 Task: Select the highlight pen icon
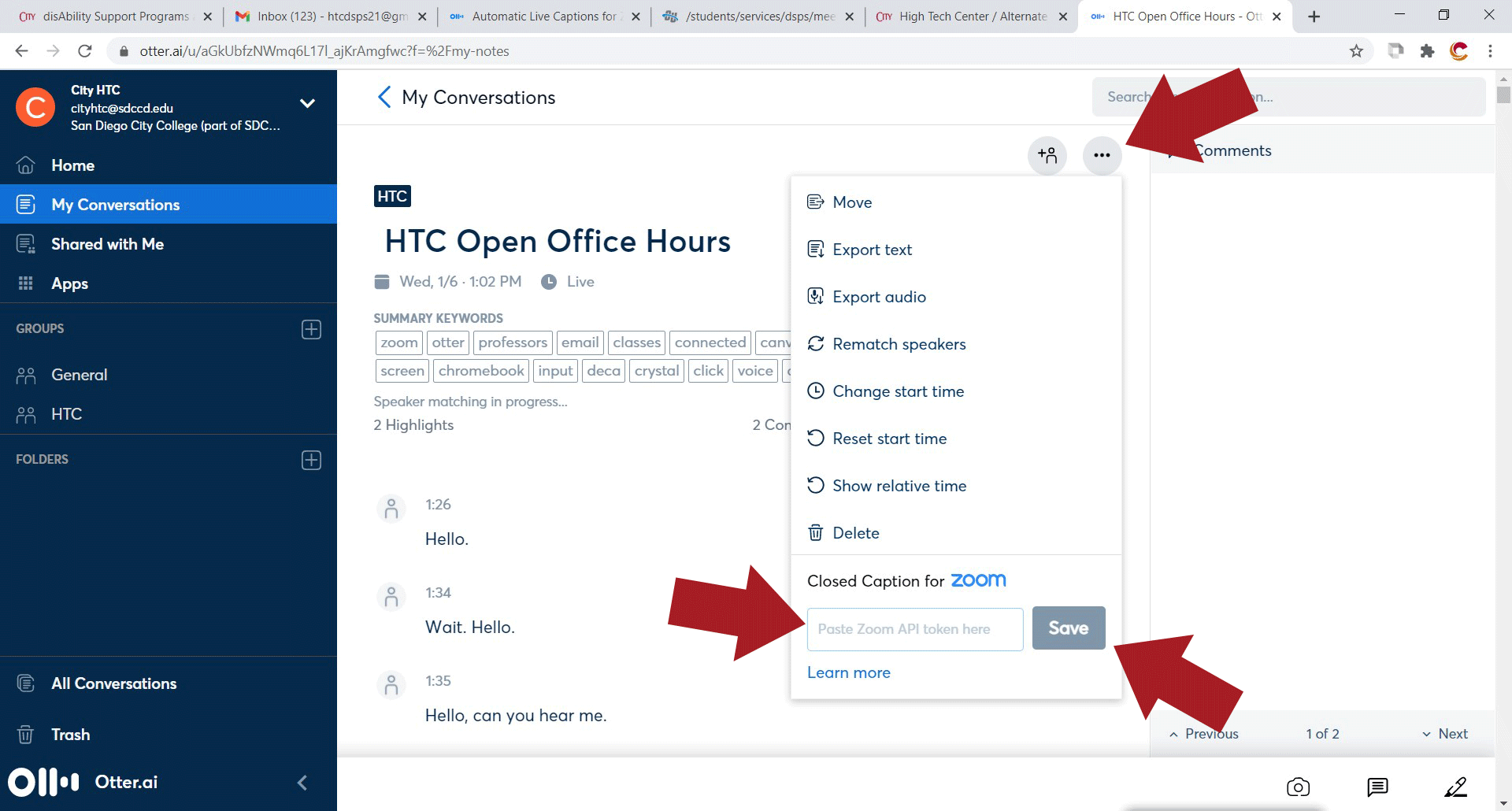pos(1455,787)
